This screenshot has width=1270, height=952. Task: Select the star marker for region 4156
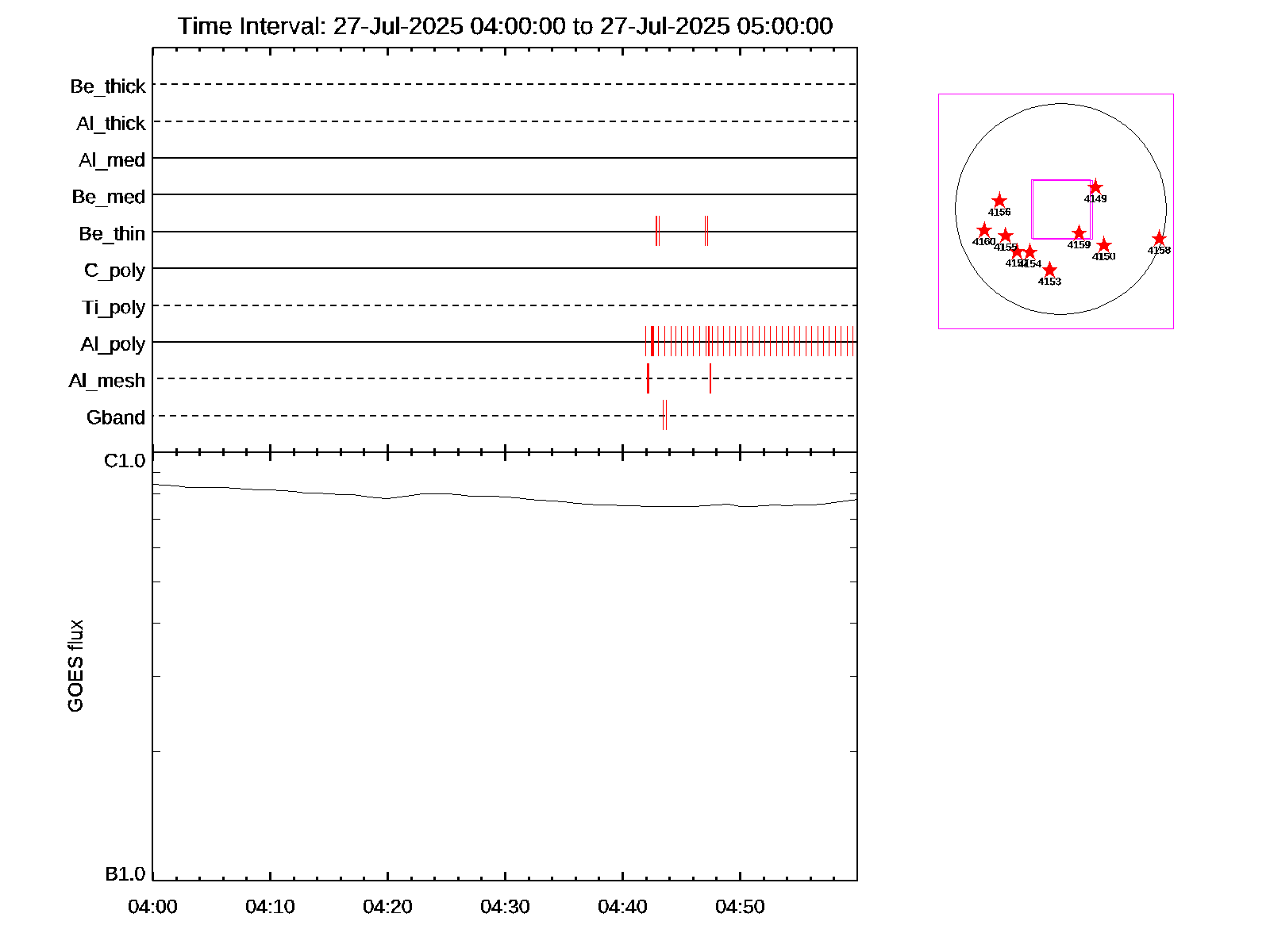click(x=999, y=201)
